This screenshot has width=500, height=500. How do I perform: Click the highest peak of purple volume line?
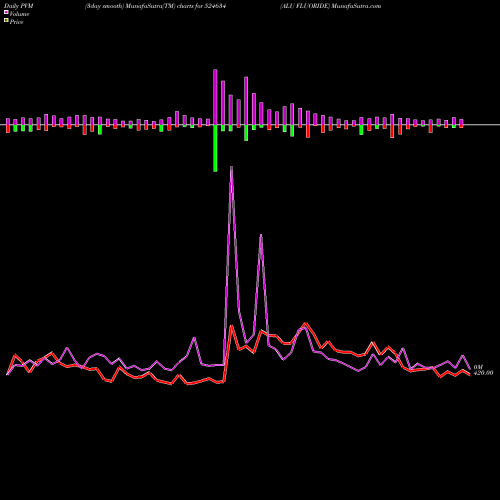click(x=231, y=168)
